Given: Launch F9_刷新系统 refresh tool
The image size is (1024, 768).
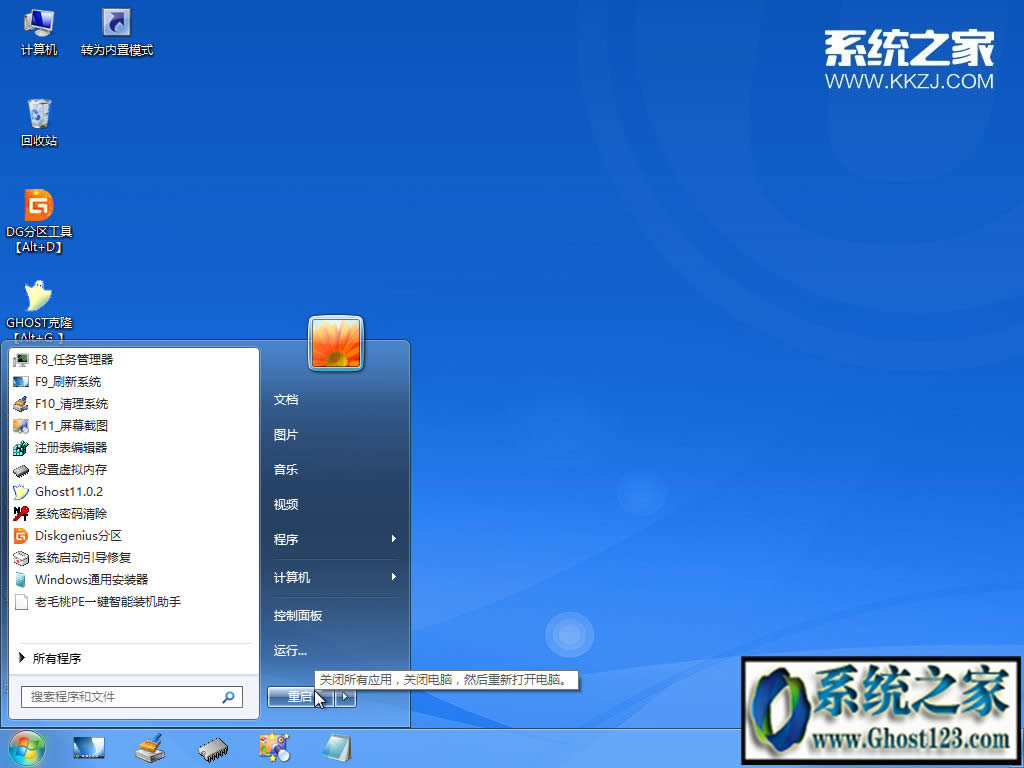Looking at the screenshot, I should click(72, 381).
